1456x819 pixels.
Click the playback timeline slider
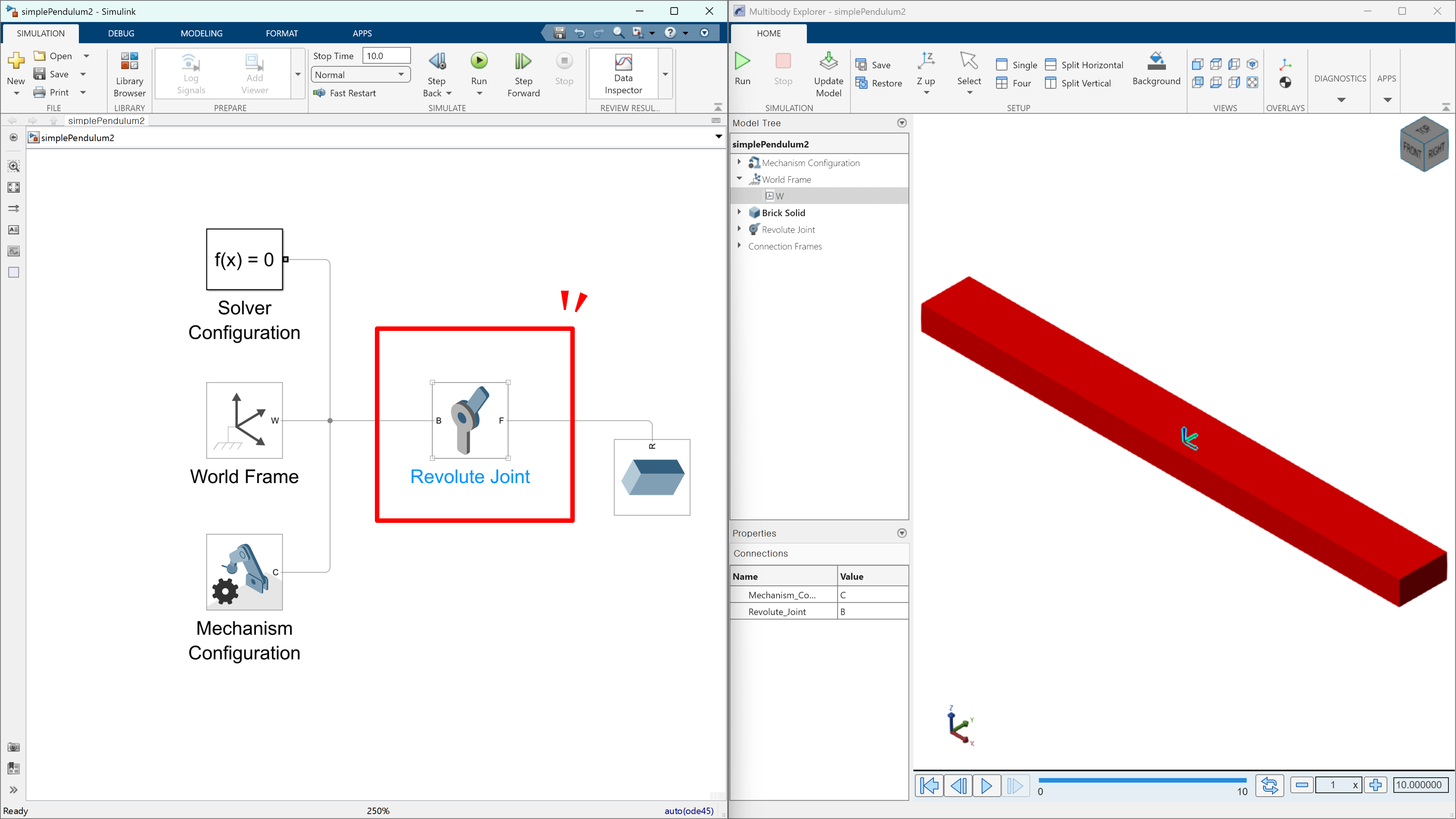[x=1142, y=781]
